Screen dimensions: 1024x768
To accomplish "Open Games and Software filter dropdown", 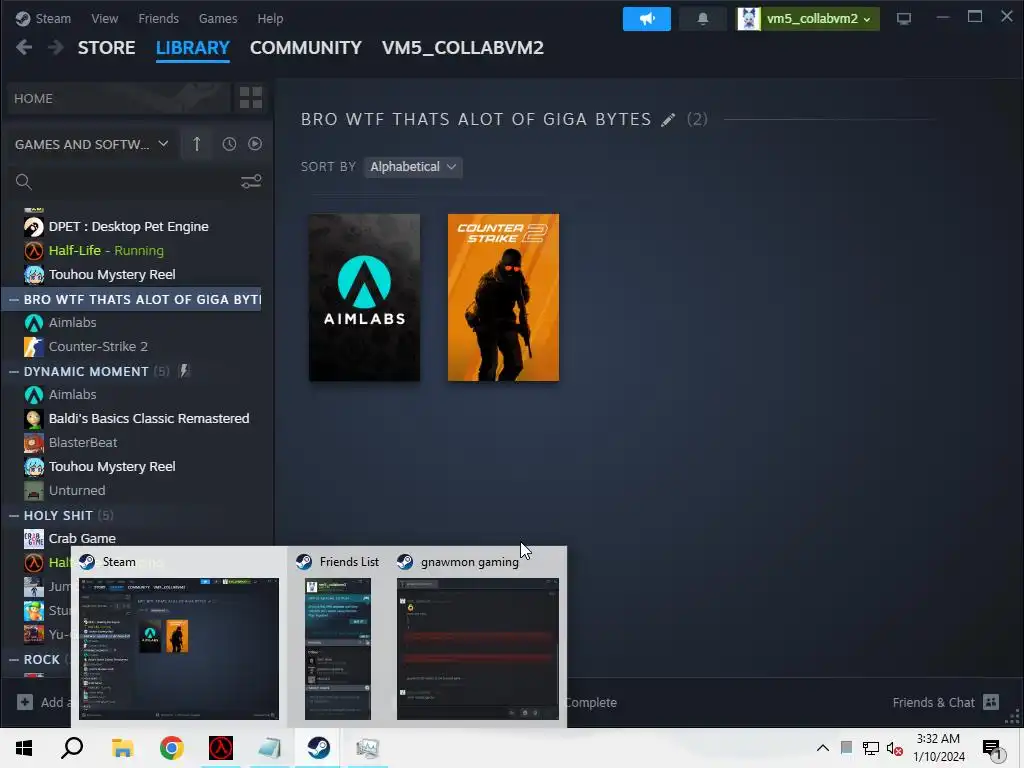I will click(x=91, y=144).
